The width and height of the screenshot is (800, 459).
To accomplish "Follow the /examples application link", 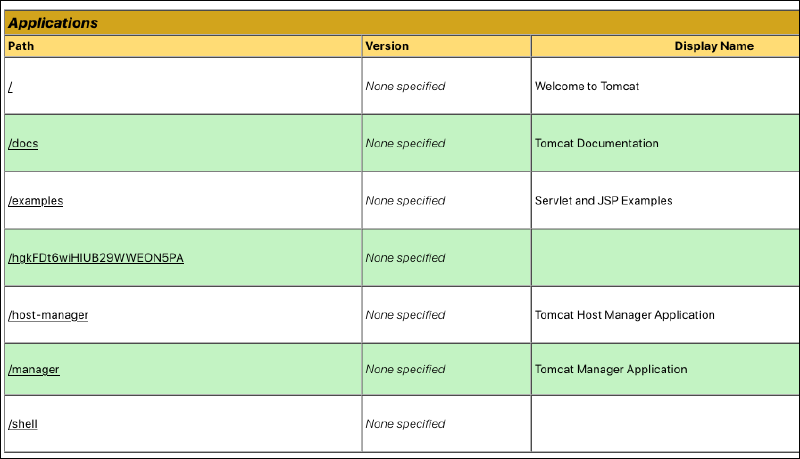I will click(x=36, y=201).
